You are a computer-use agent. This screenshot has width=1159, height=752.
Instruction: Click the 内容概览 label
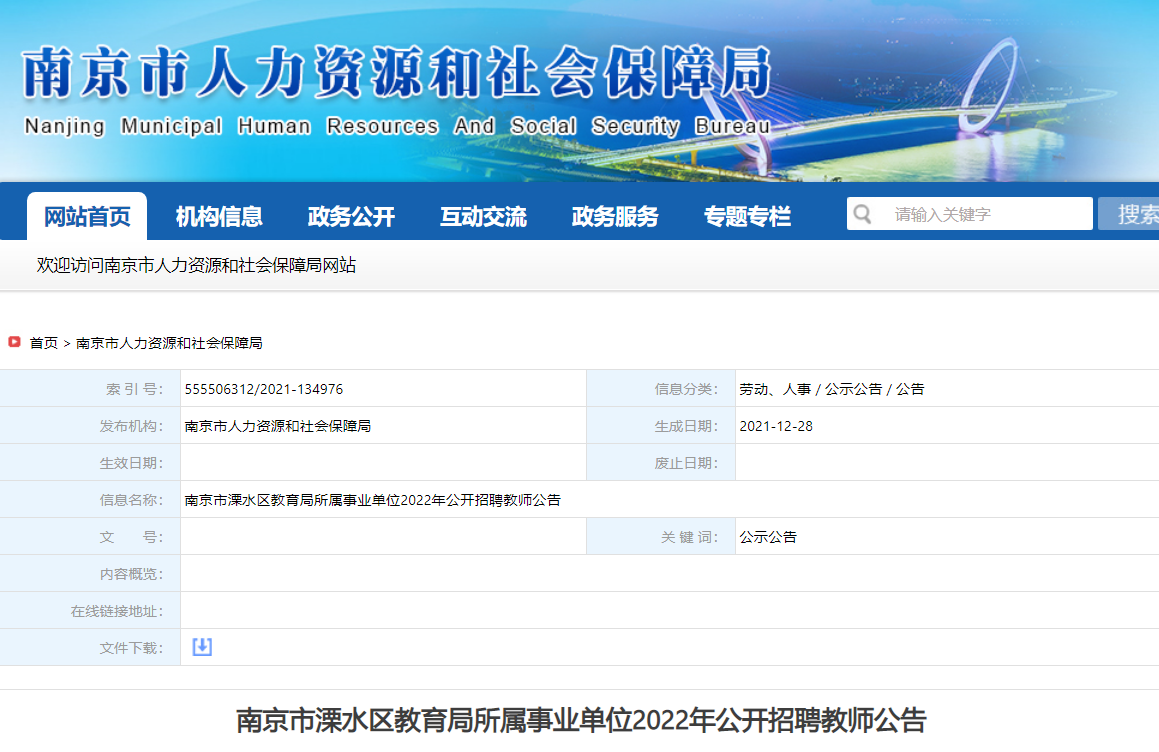point(132,574)
